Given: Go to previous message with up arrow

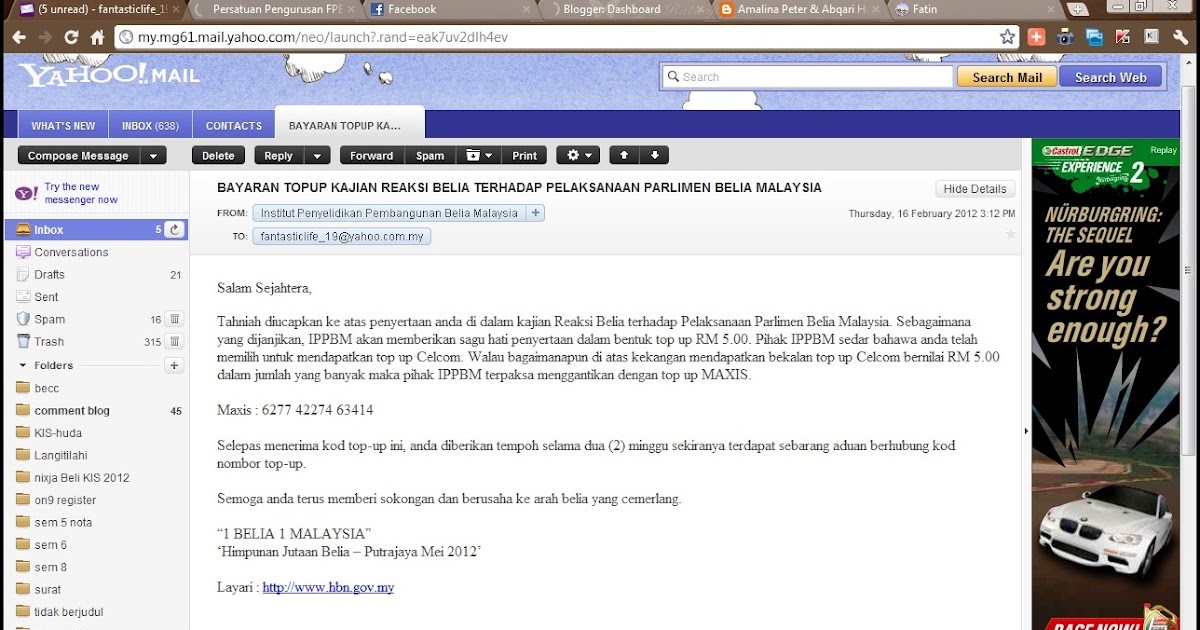Looking at the screenshot, I should pyautogui.click(x=624, y=155).
